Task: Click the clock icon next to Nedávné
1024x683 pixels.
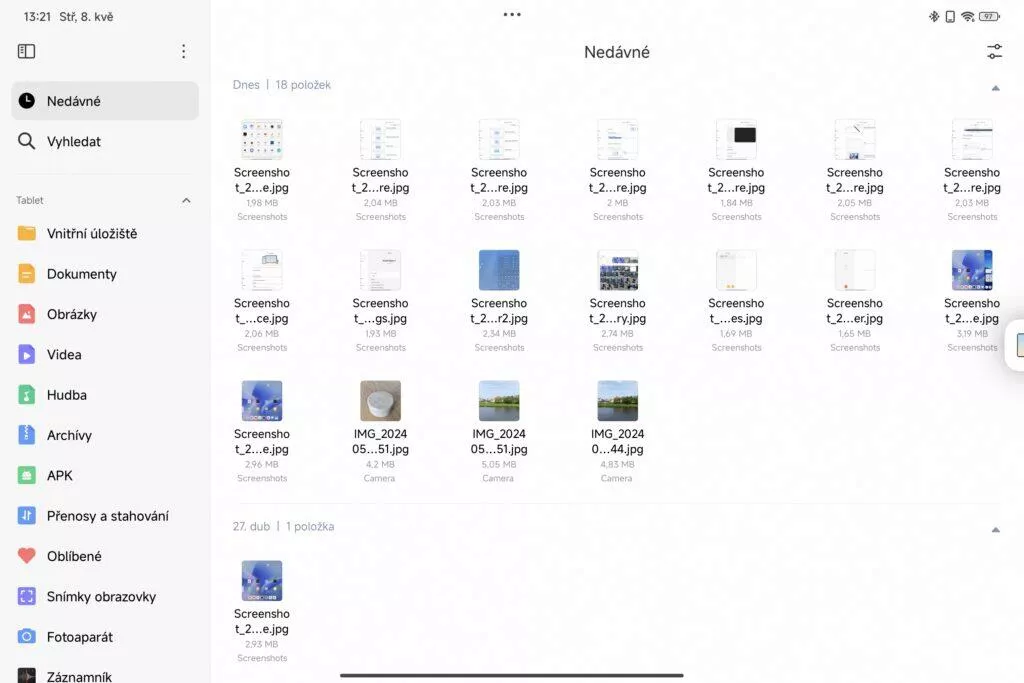Action: click(26, 101)
